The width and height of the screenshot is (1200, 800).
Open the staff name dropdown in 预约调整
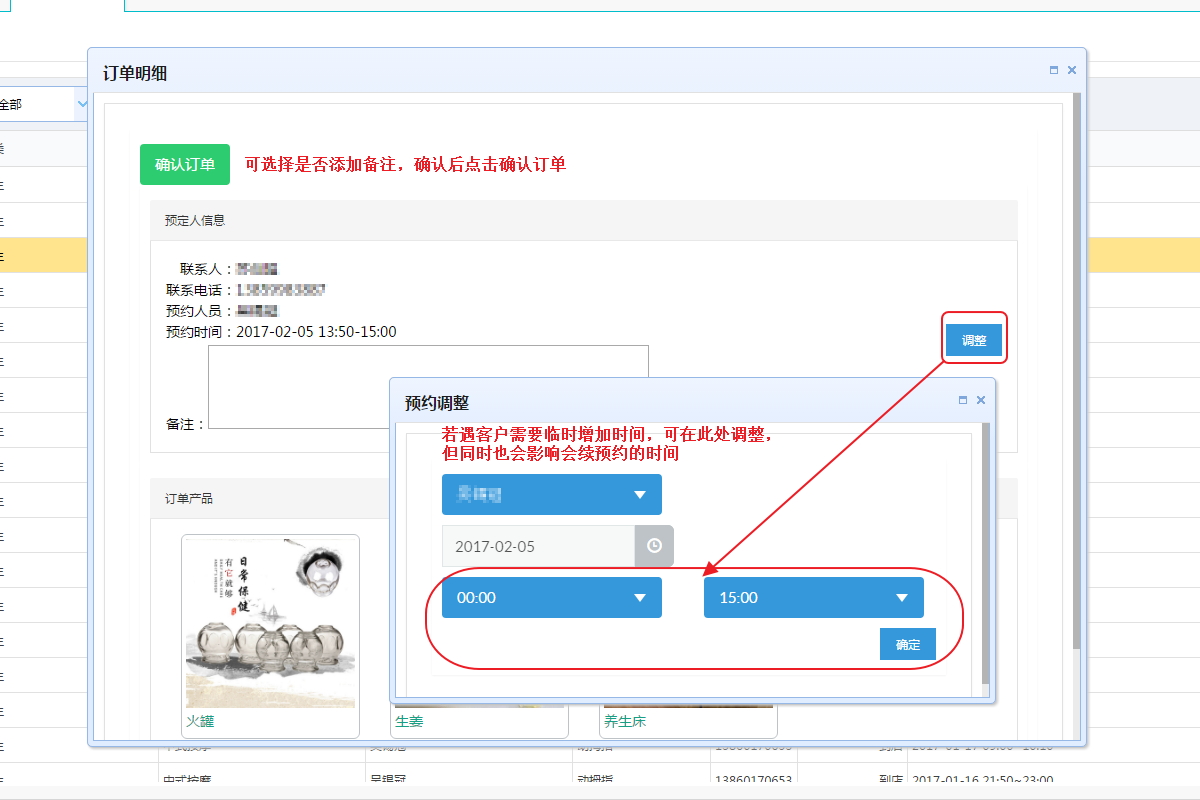point(552,495)
